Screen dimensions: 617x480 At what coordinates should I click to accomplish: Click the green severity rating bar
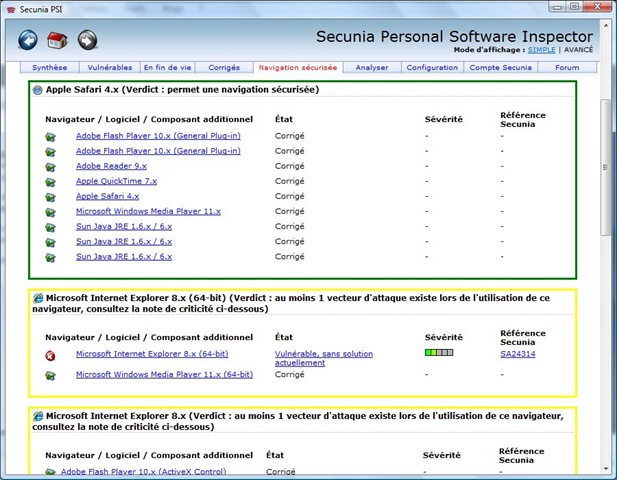[x=439, y=353]
